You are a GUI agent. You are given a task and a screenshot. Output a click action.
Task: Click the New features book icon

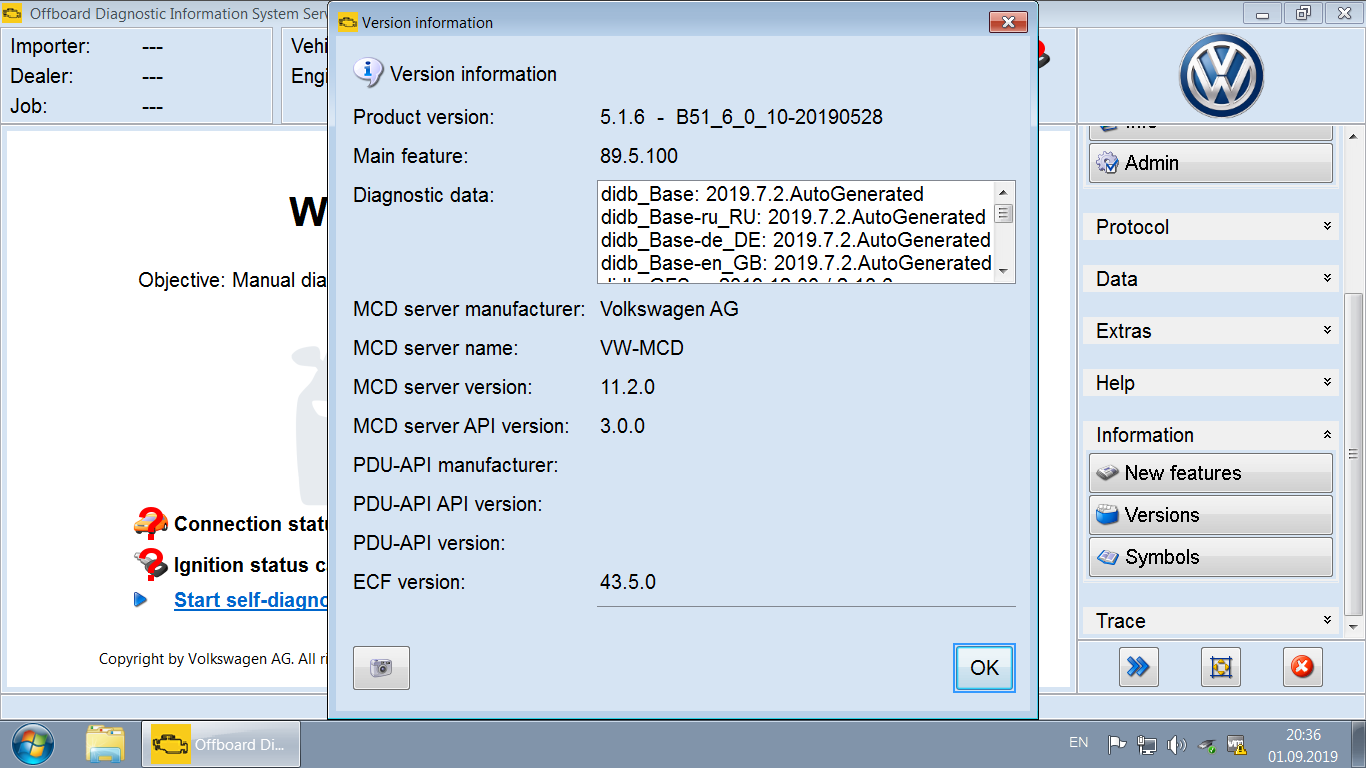1107,473
